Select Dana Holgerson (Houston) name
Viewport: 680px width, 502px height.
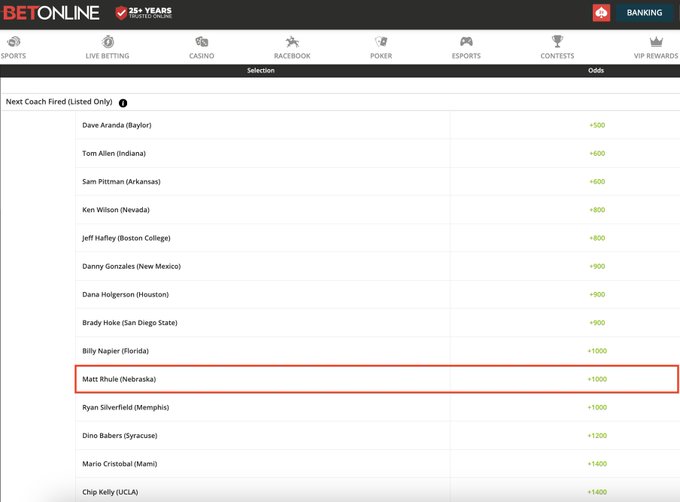tap(125, 294)
